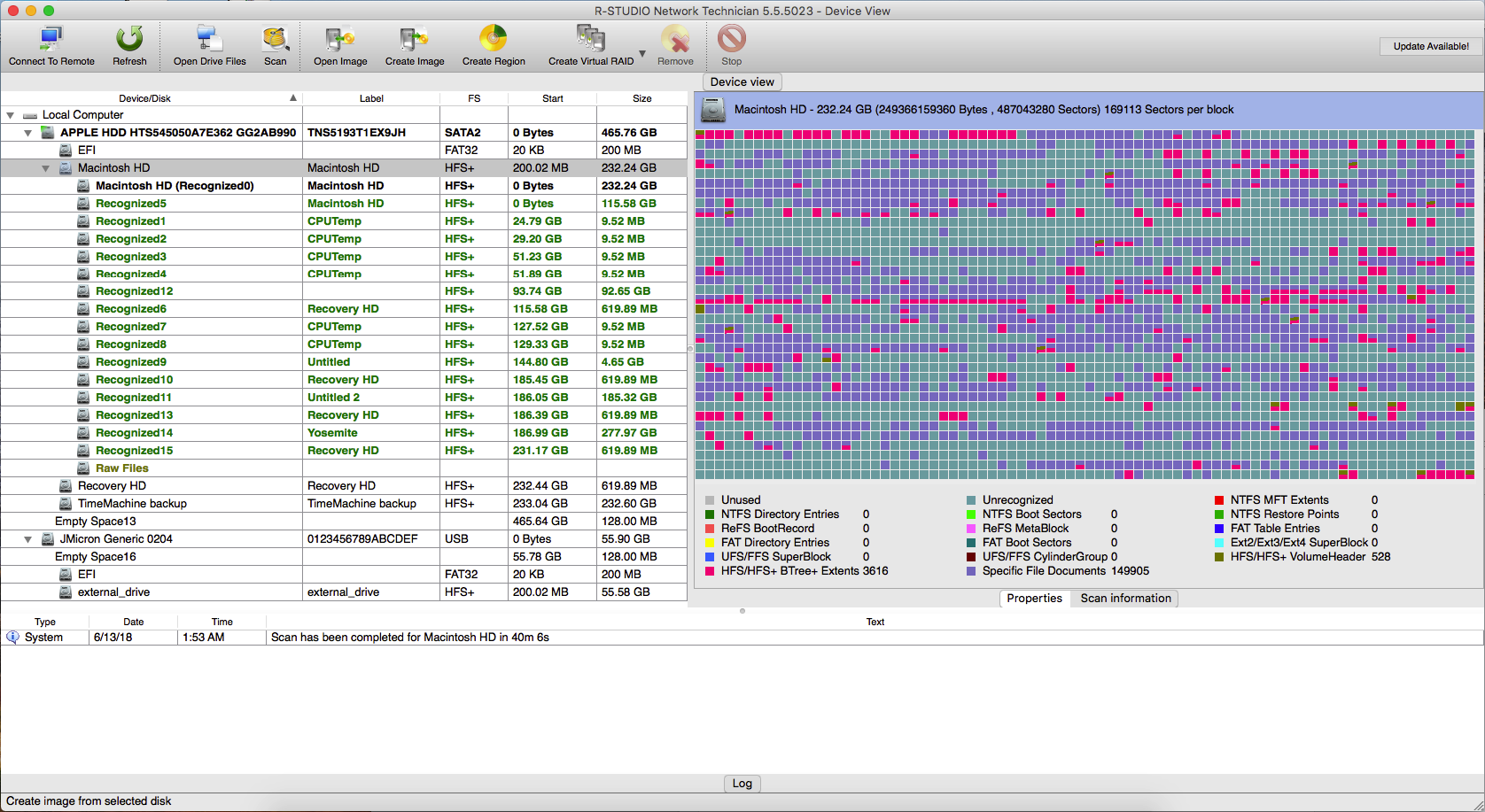Select the Recovery HD partition icon

point(66,486)
